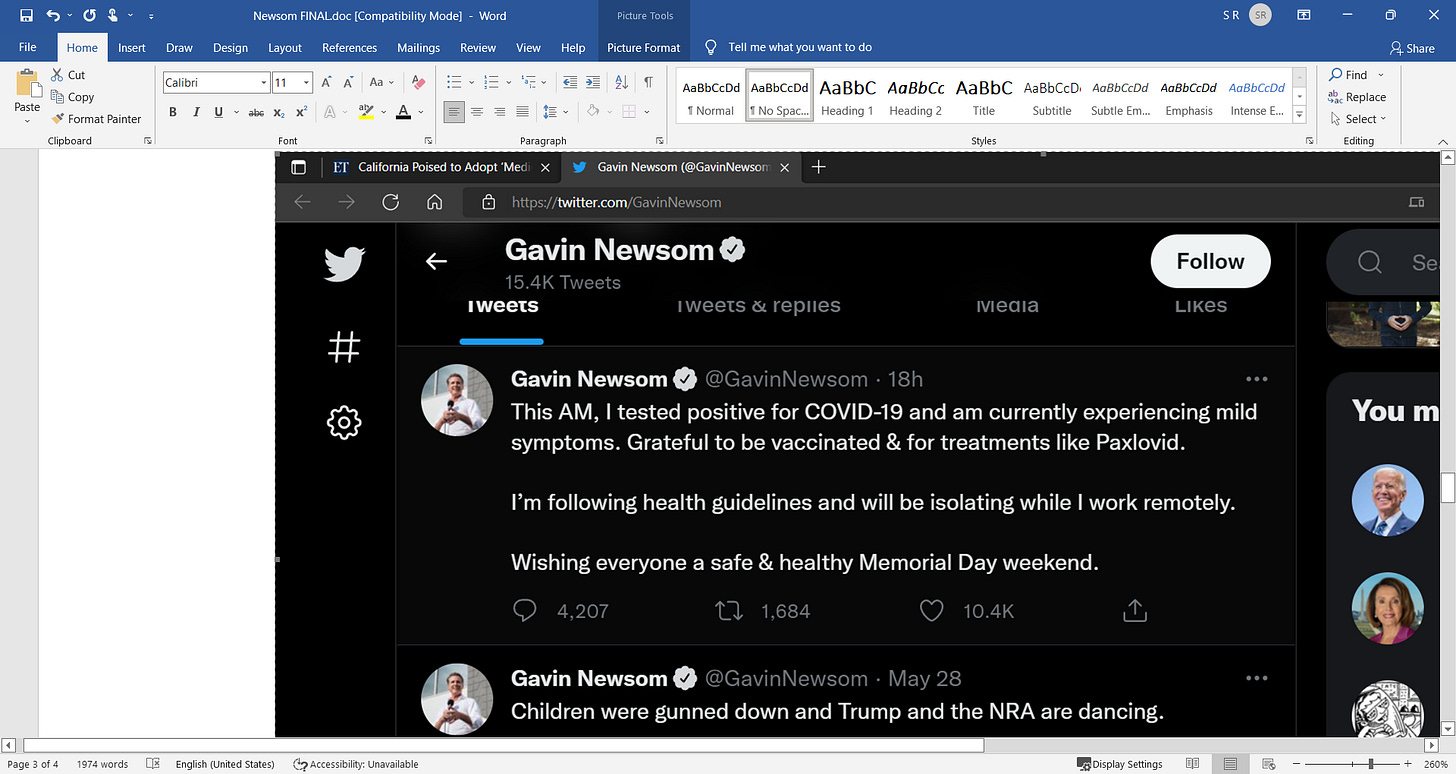1456x774 pixels.
Task: Expand the numbering list dropdown arrow
Action: tap(508, 83)
